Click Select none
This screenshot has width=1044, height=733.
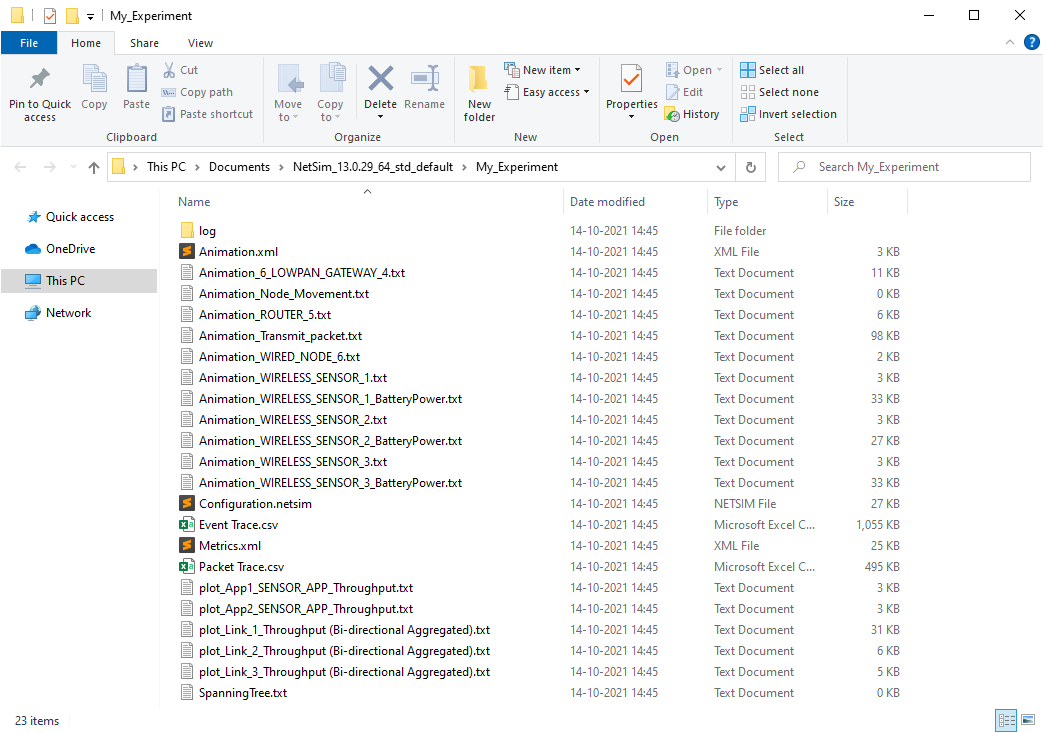780,92
